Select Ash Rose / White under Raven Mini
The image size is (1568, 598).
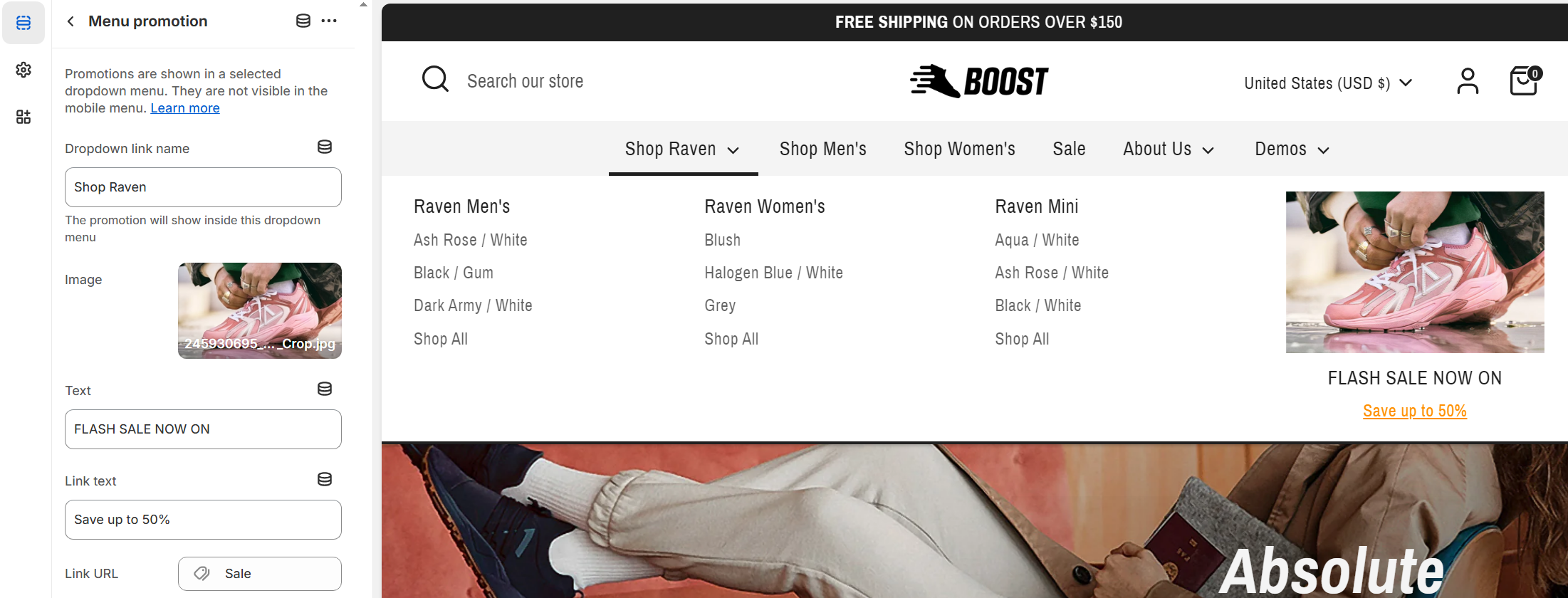(1052, 273)
